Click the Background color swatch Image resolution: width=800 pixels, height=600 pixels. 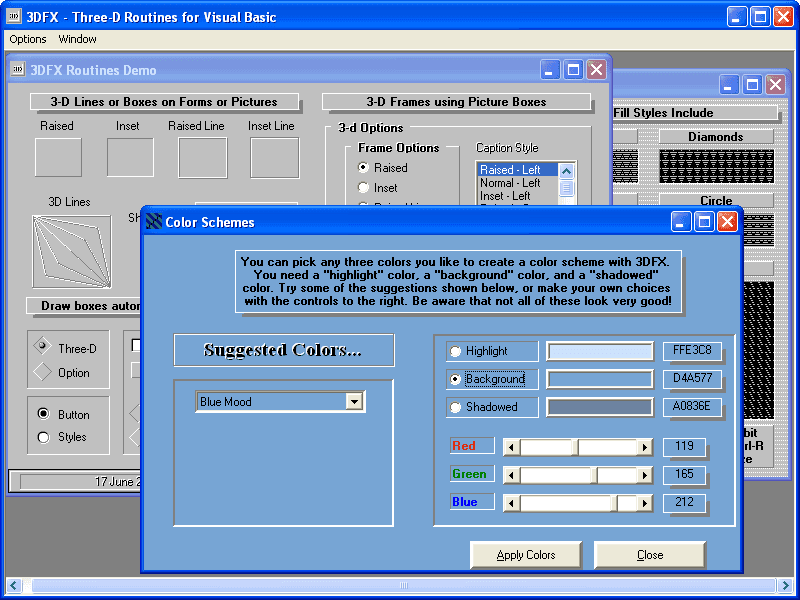point(599,379)
